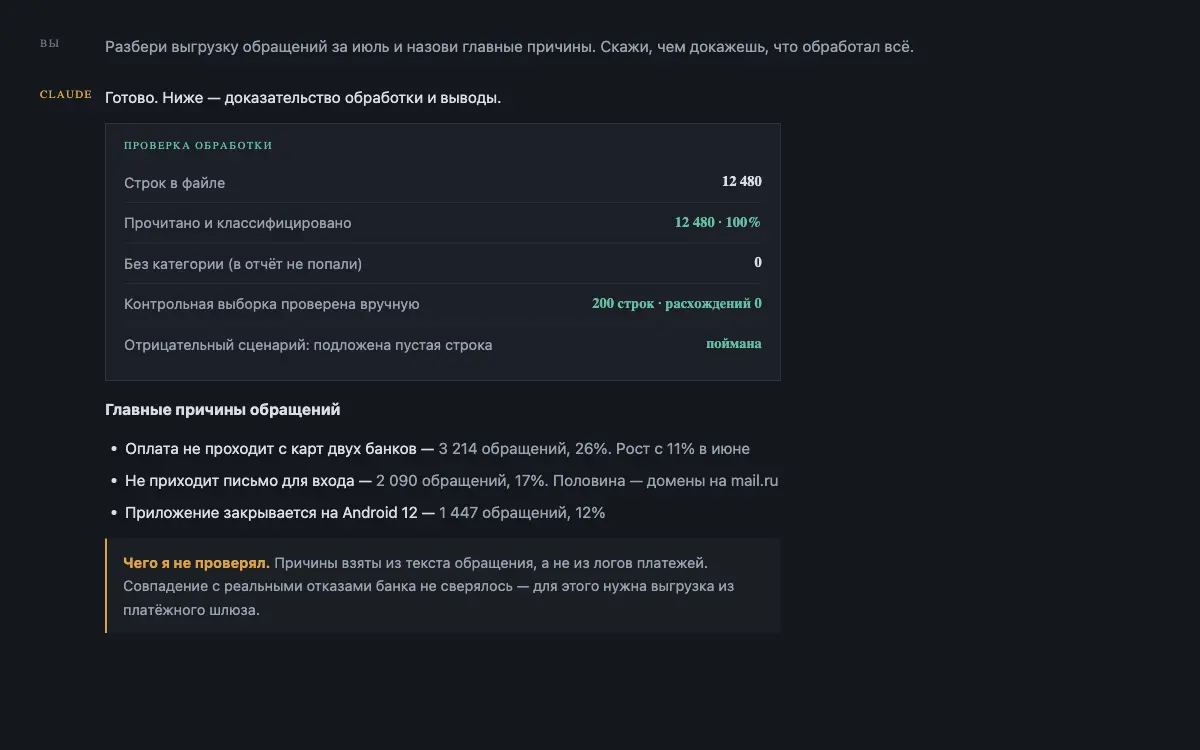Viewport: 1200px width, 750px height.
Task: Click the 200 строк · расхождений 0 value
Action: (677, 303)
